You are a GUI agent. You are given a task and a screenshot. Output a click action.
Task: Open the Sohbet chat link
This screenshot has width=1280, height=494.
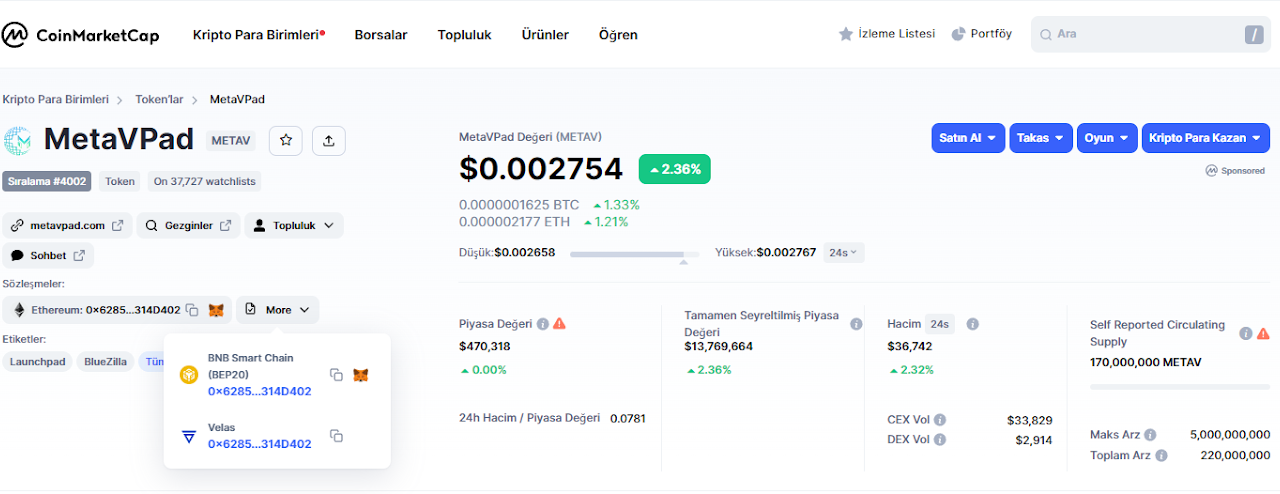[48, 255]
